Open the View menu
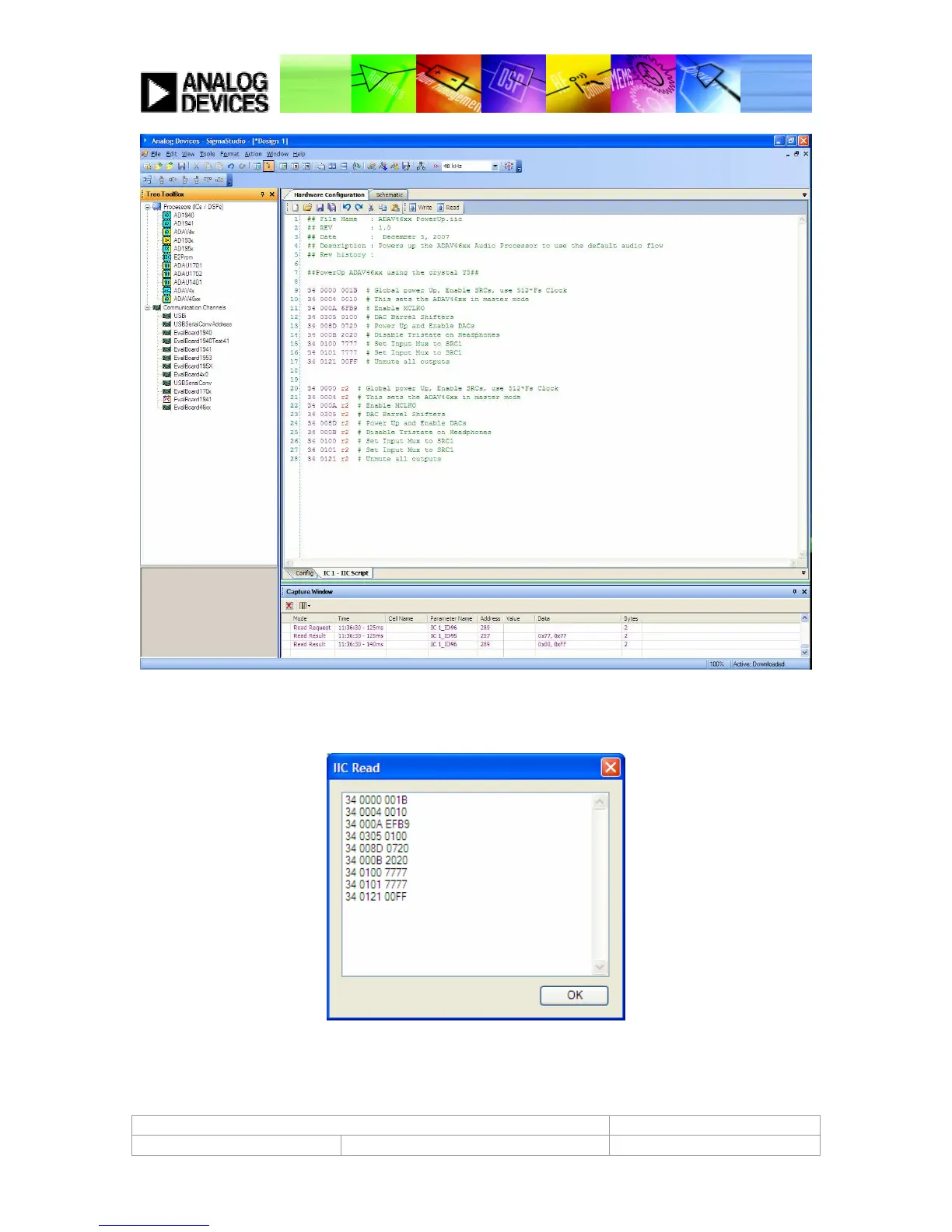952x1232 pixels. click(x=188, y=154)
